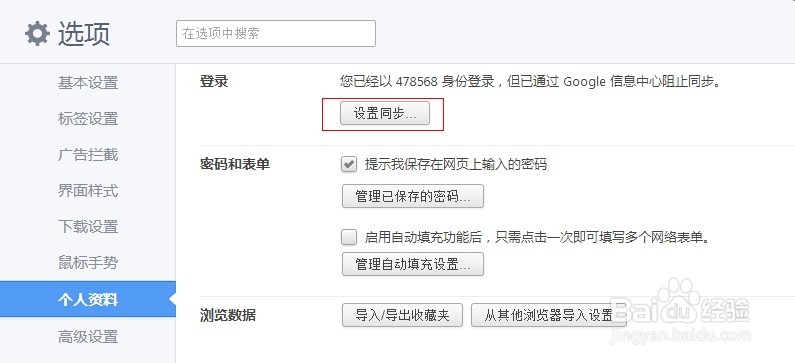Open the 基本设置 section
The width and height of the screenshot is (795, 363).
tap(88, 83)
